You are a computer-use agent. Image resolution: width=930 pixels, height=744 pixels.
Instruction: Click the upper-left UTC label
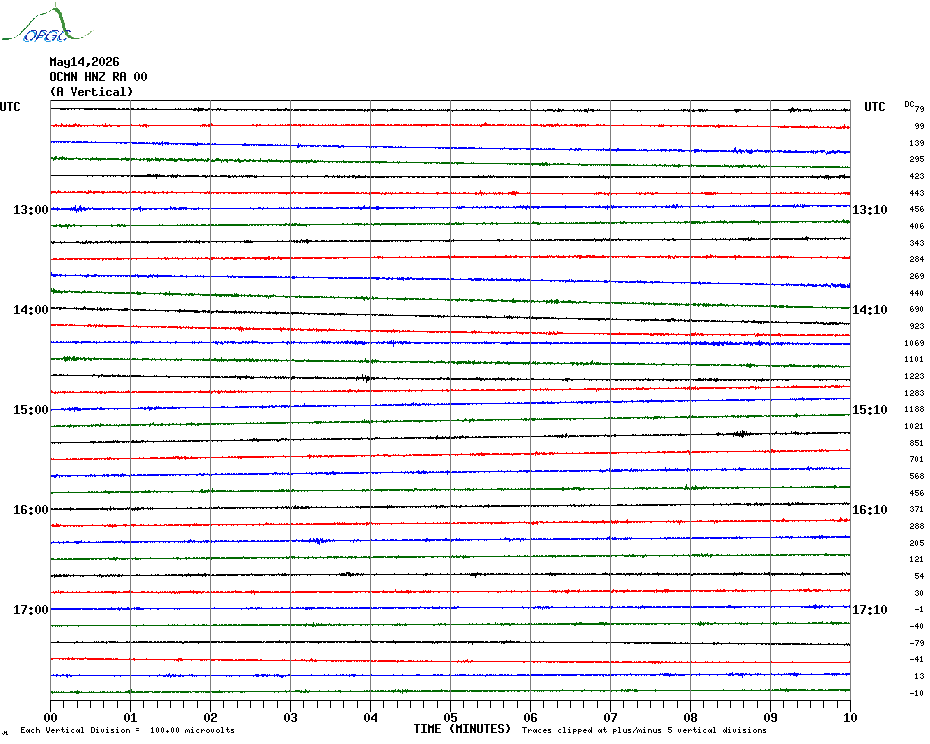pyautogui.click(x=10, y=107)
